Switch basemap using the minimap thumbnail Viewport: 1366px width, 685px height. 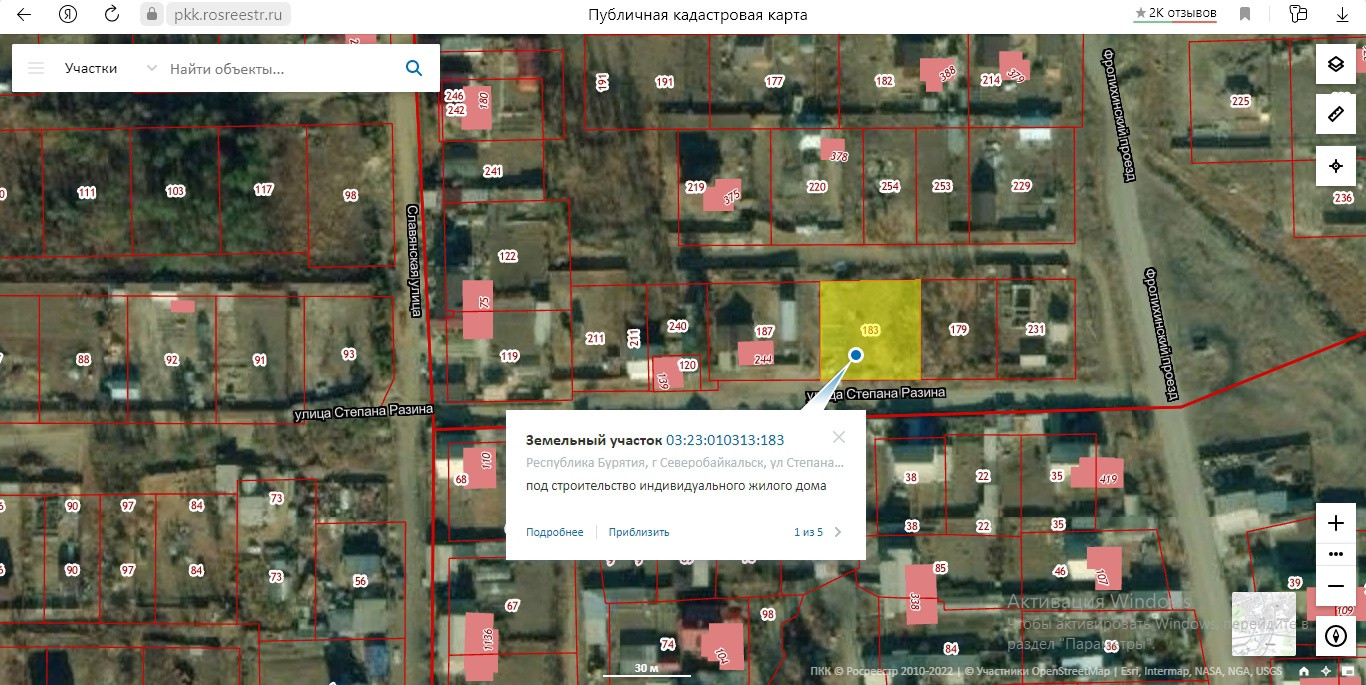(x=1263, y=624)
